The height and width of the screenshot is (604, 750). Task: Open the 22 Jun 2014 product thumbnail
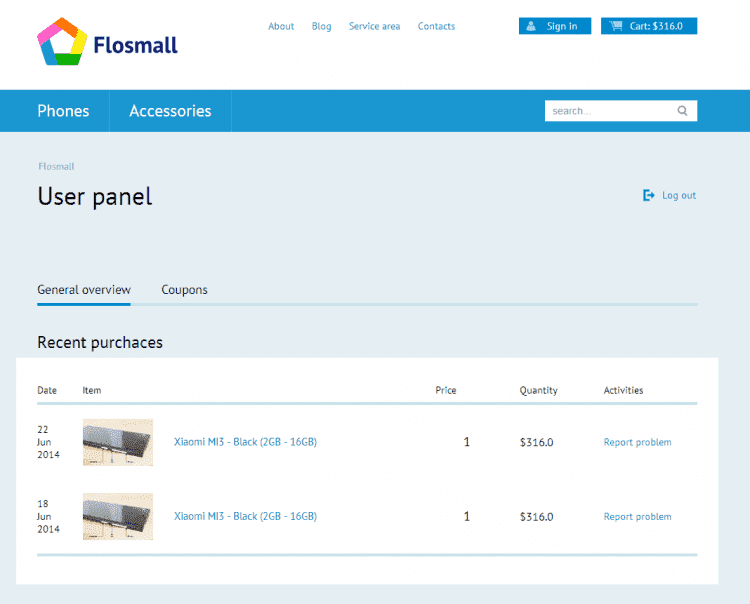tap(118, 442)
